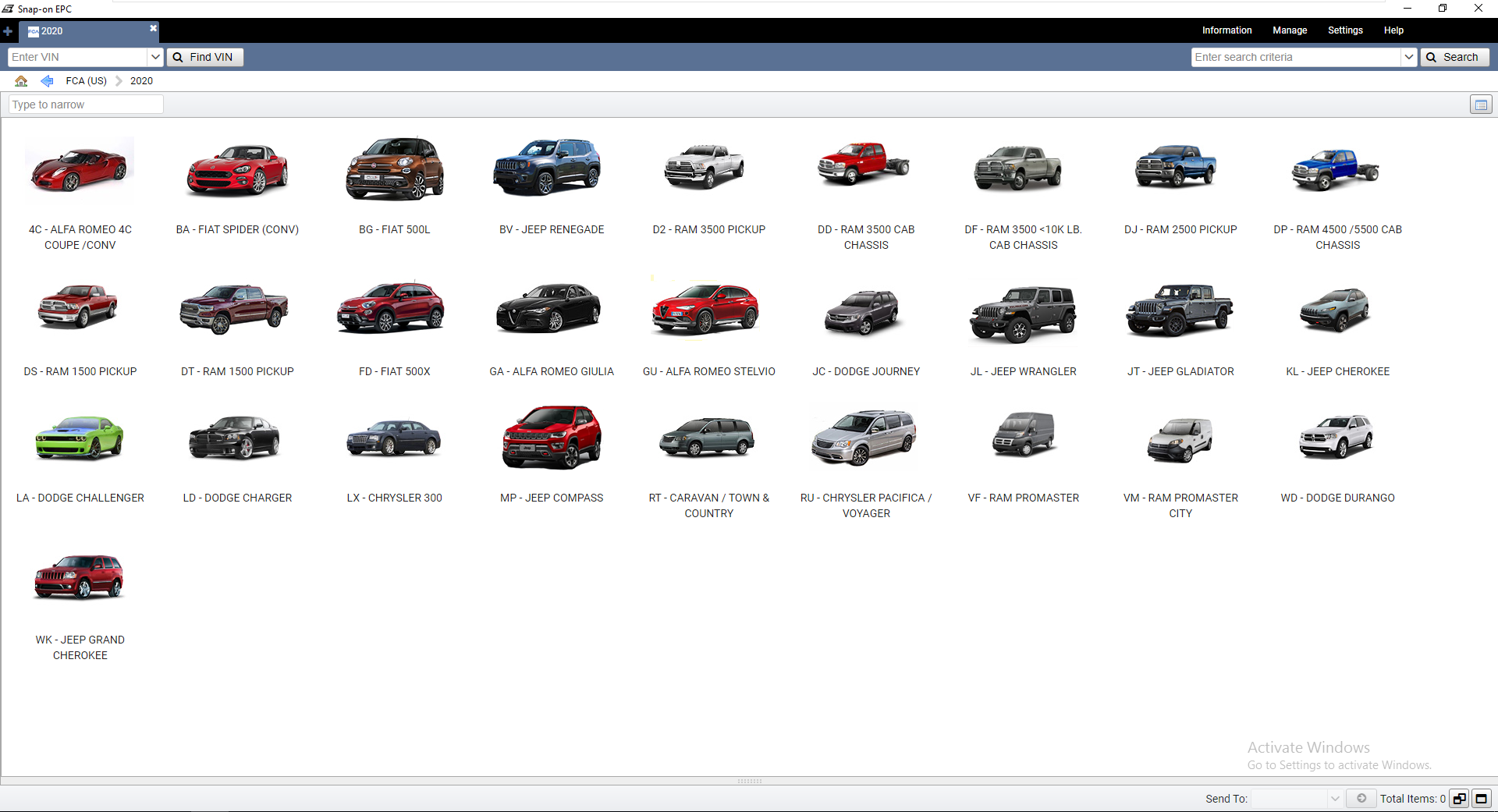This screenshot has width=1498, height=812.
Task: Click the Find VIN button
Action: (205, 57)
